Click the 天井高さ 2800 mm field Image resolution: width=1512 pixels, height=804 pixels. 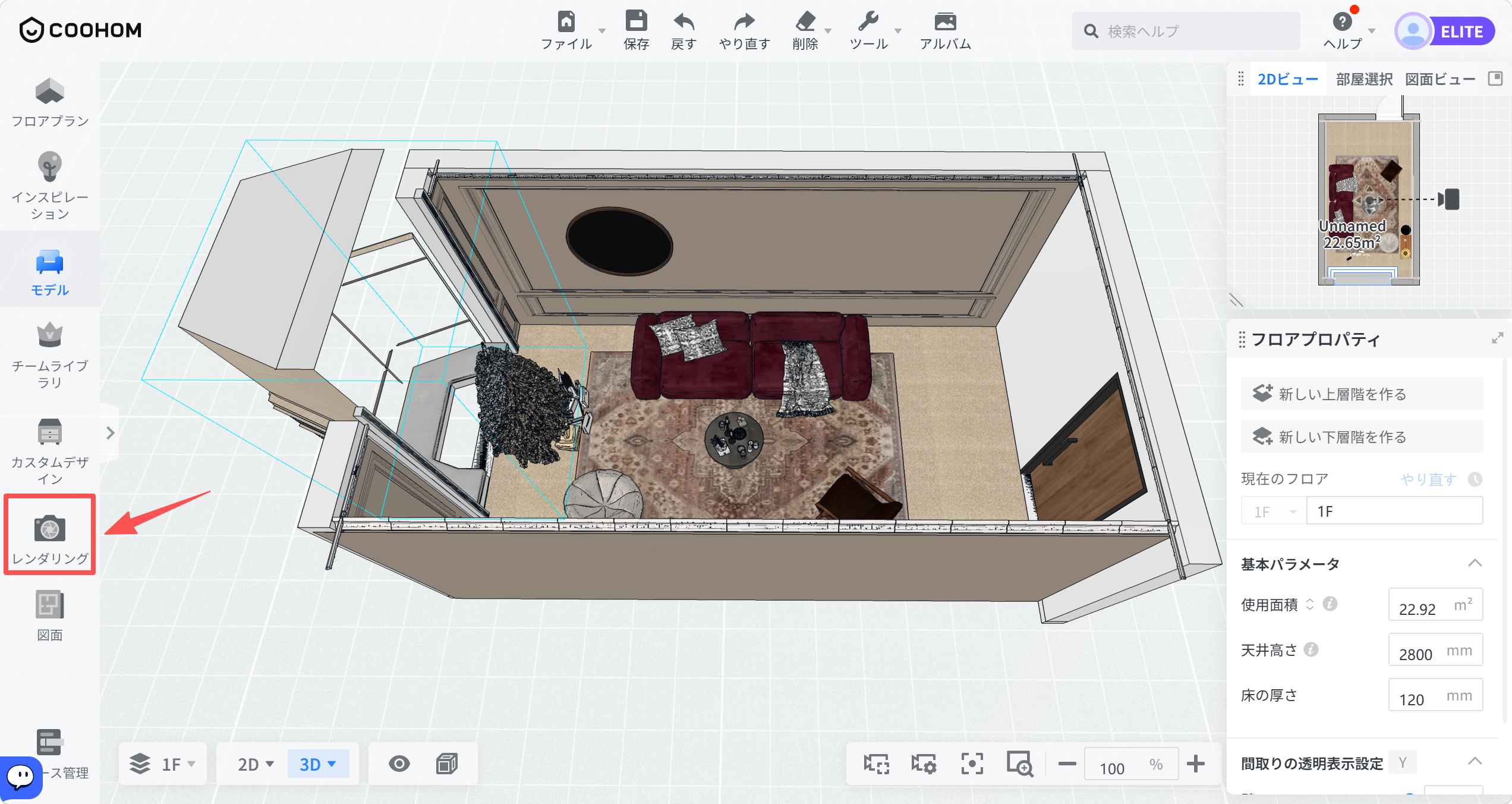click(x=1436, y=650)
